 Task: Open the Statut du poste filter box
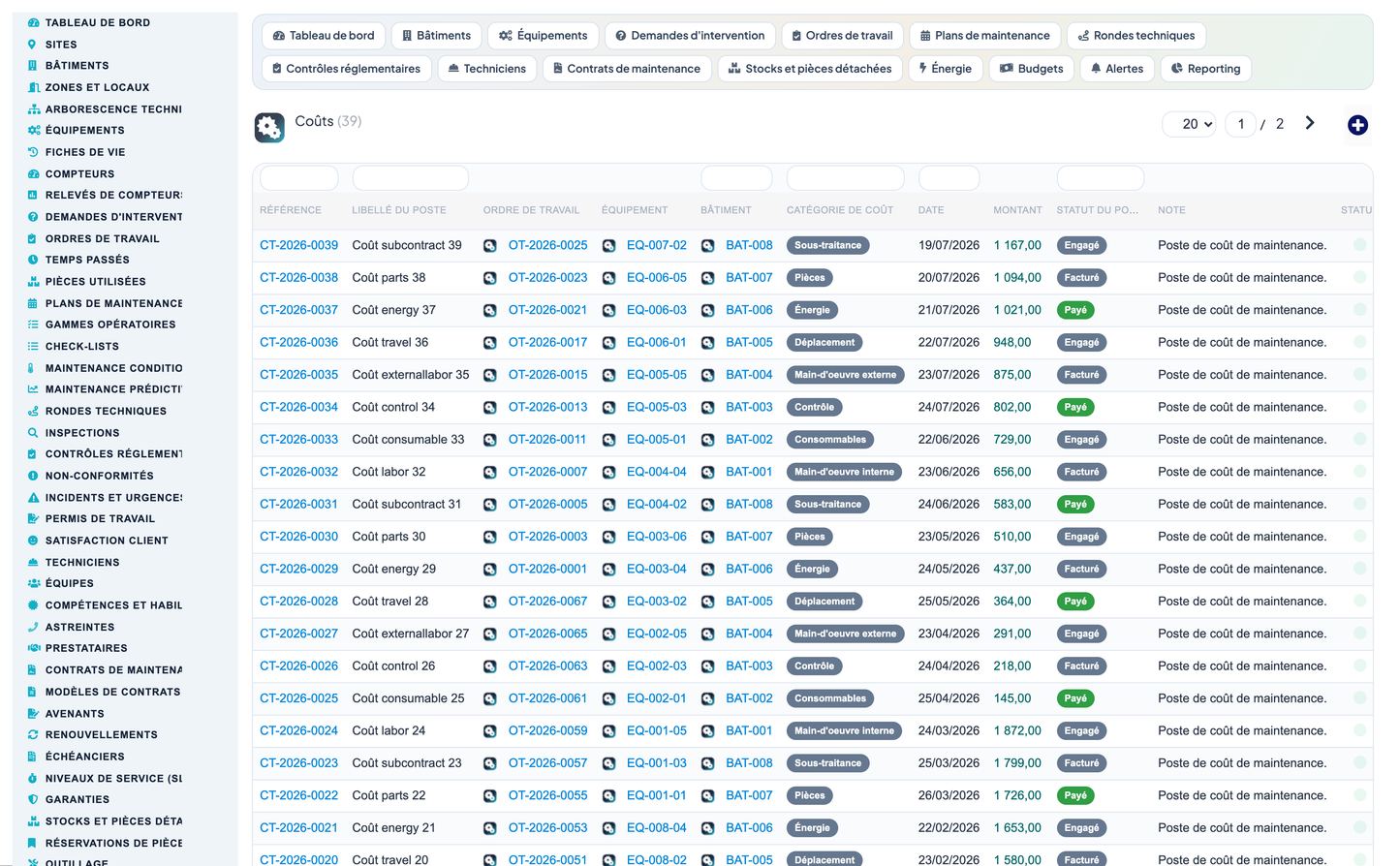(x=1100, y=178)
